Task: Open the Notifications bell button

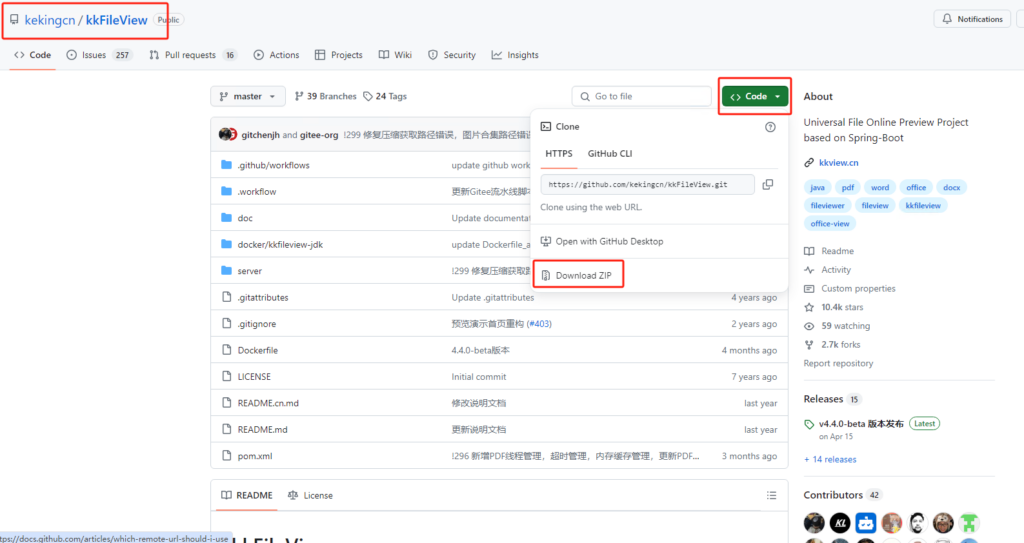Action: pos(971,19)
